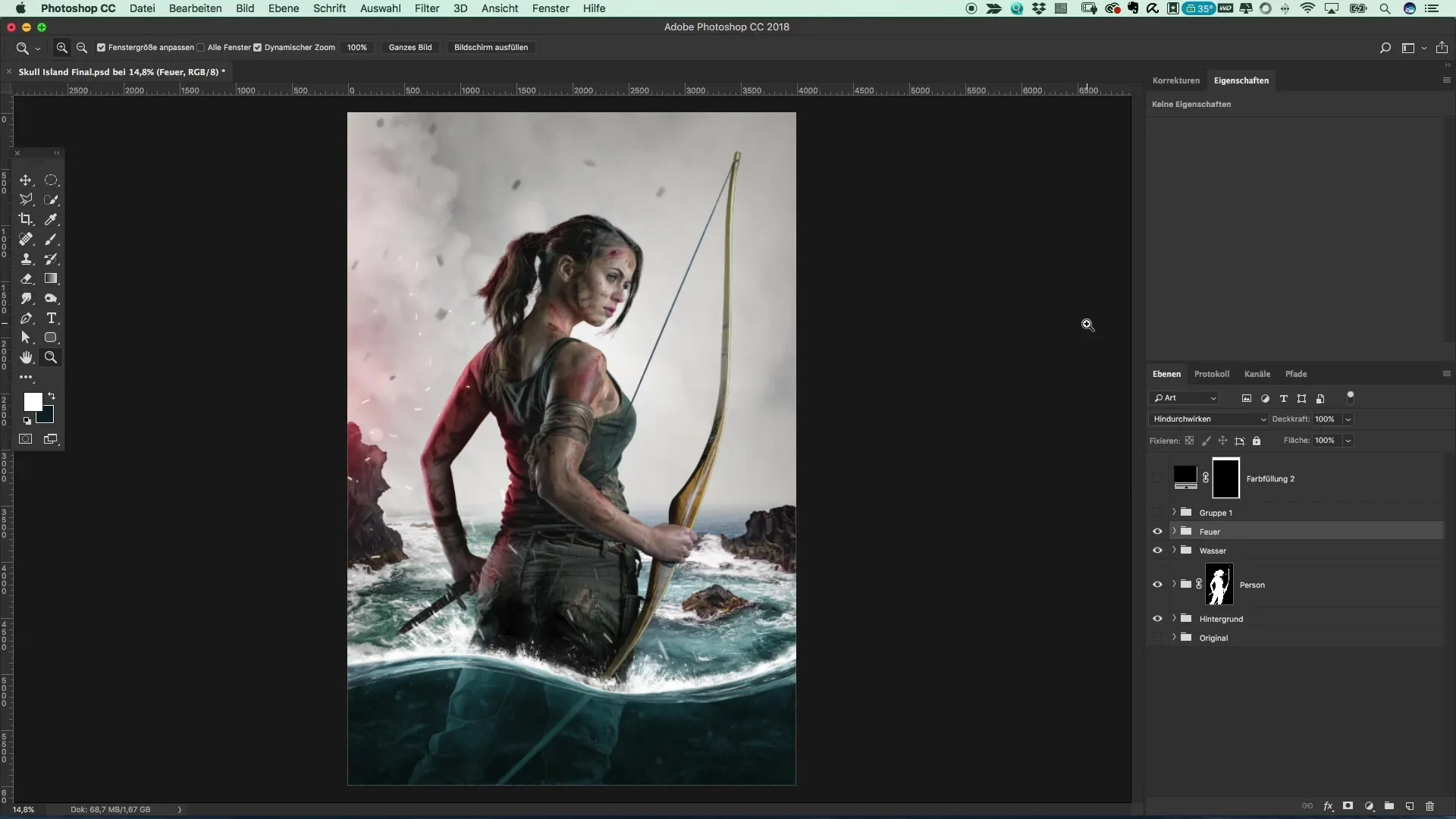Image resolution: width=1456 pixels, height=819 pixels.
Task: Switch to the Kanäle tab
Action: pyautogui.click(x=1257, y=374)
